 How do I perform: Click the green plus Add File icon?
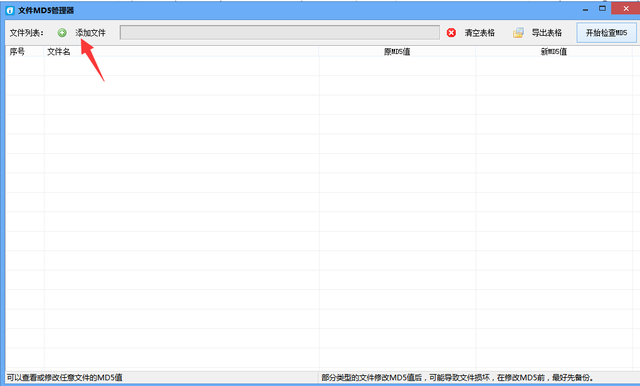click(62, 33)
